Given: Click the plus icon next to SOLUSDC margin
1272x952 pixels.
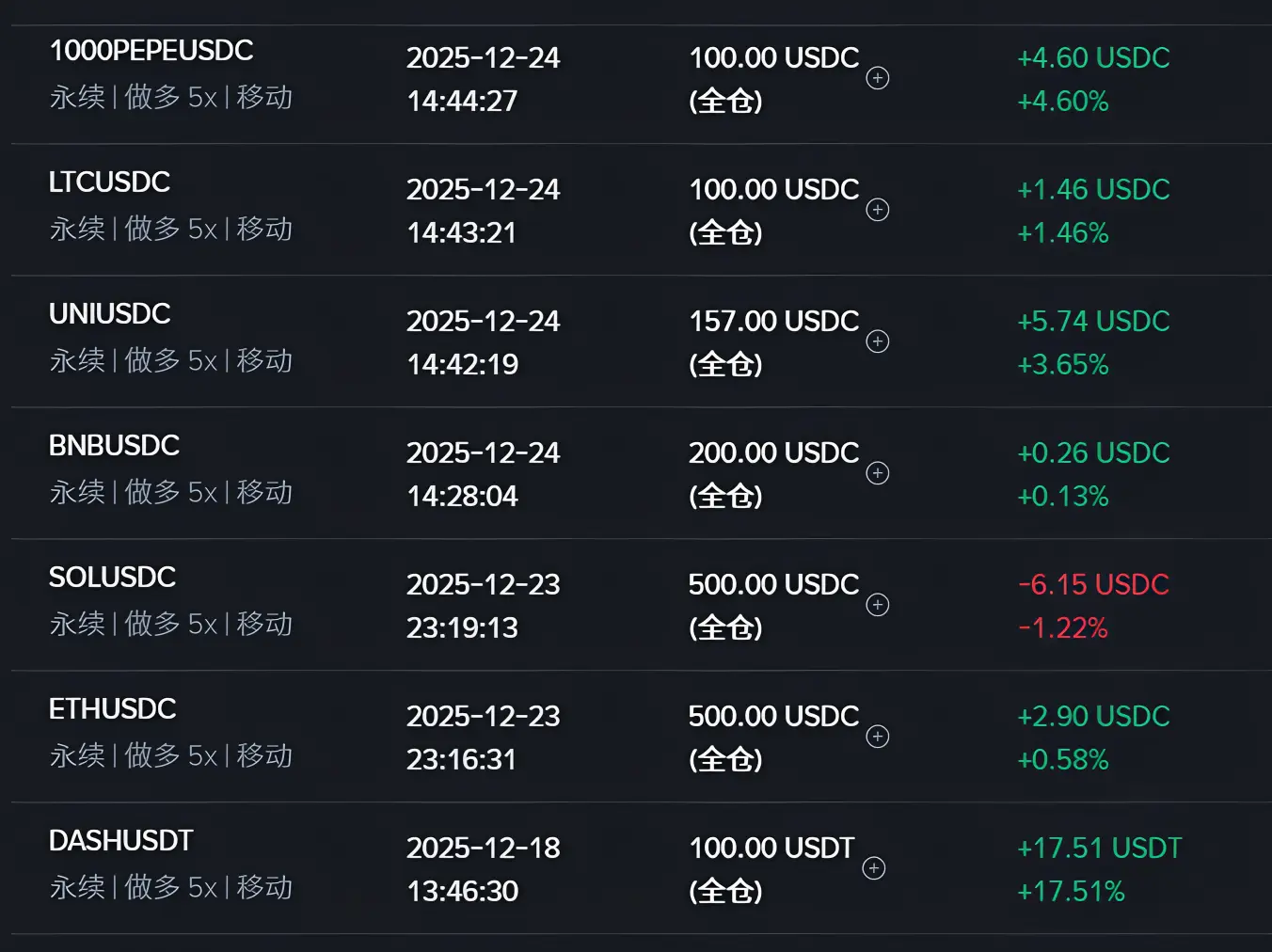Looking at the screenshot, I should pyautogui.click(x=877, y=605).
